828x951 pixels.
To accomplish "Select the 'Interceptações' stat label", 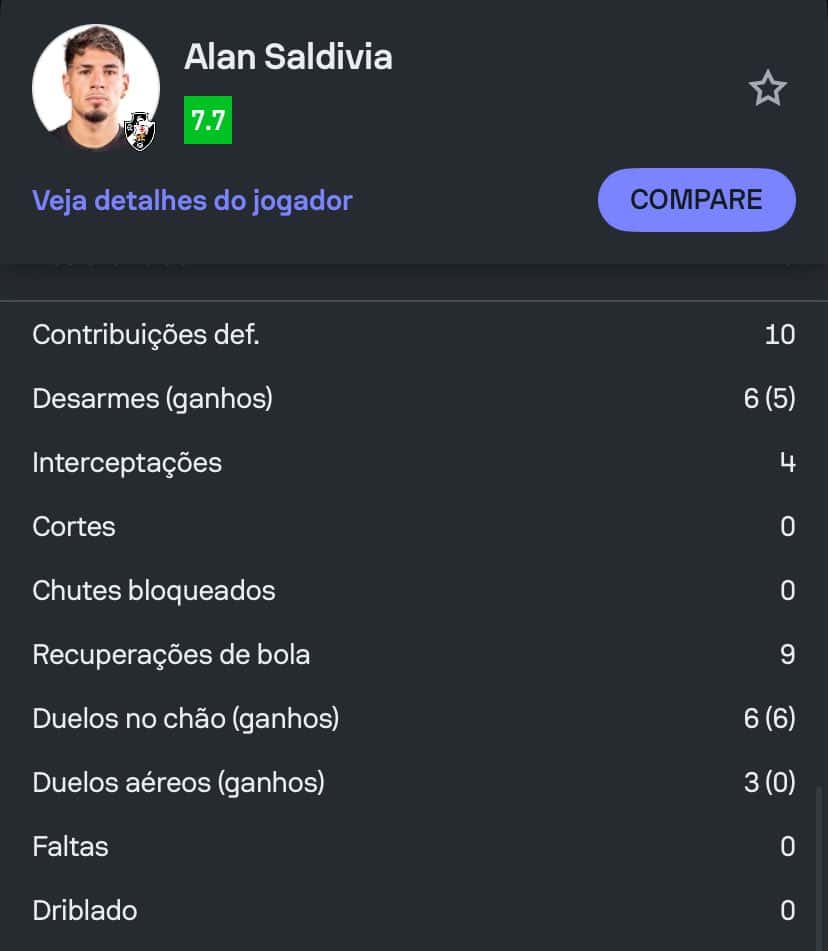I will coord(127,462).
